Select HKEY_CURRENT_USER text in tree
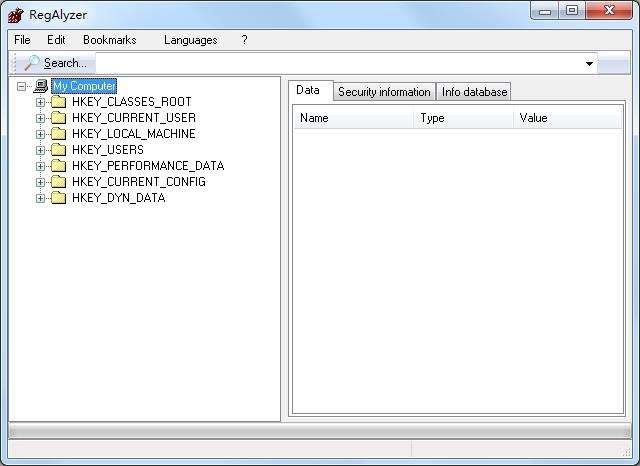 (134, 118)
